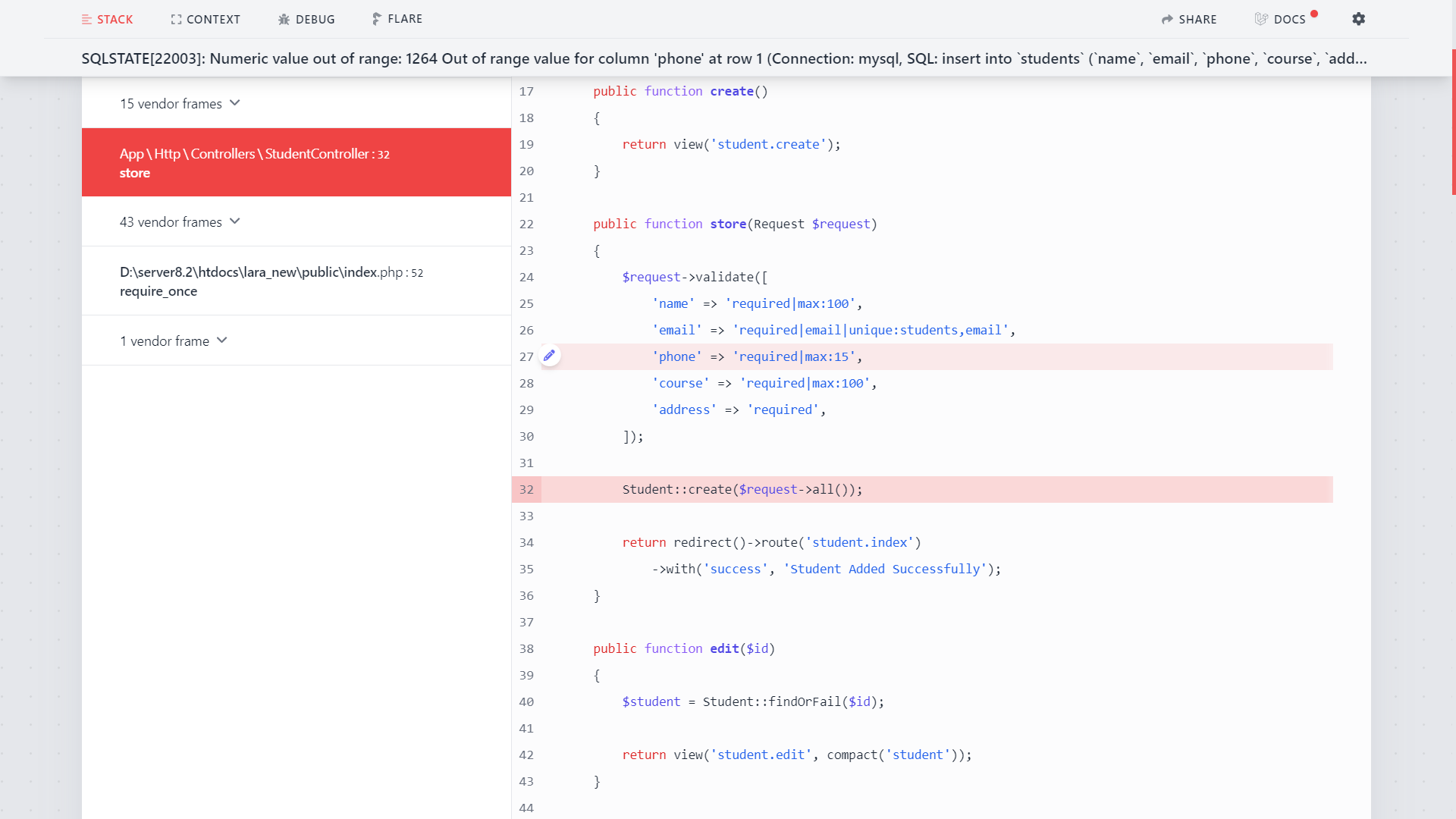Open the FLARE tab
The height and width of the screenshot is (819, 1456).
(397, 19)
